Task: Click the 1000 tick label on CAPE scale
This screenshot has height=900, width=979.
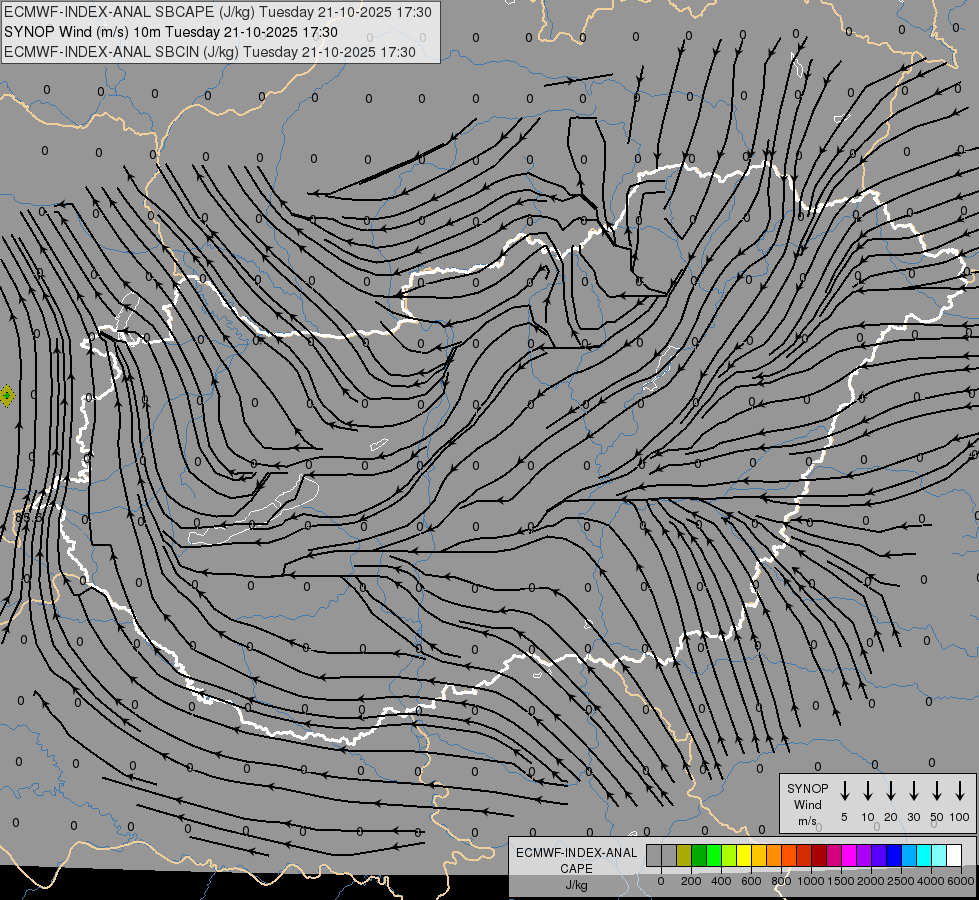Action: pyautogui.click(x=810, y=881)
